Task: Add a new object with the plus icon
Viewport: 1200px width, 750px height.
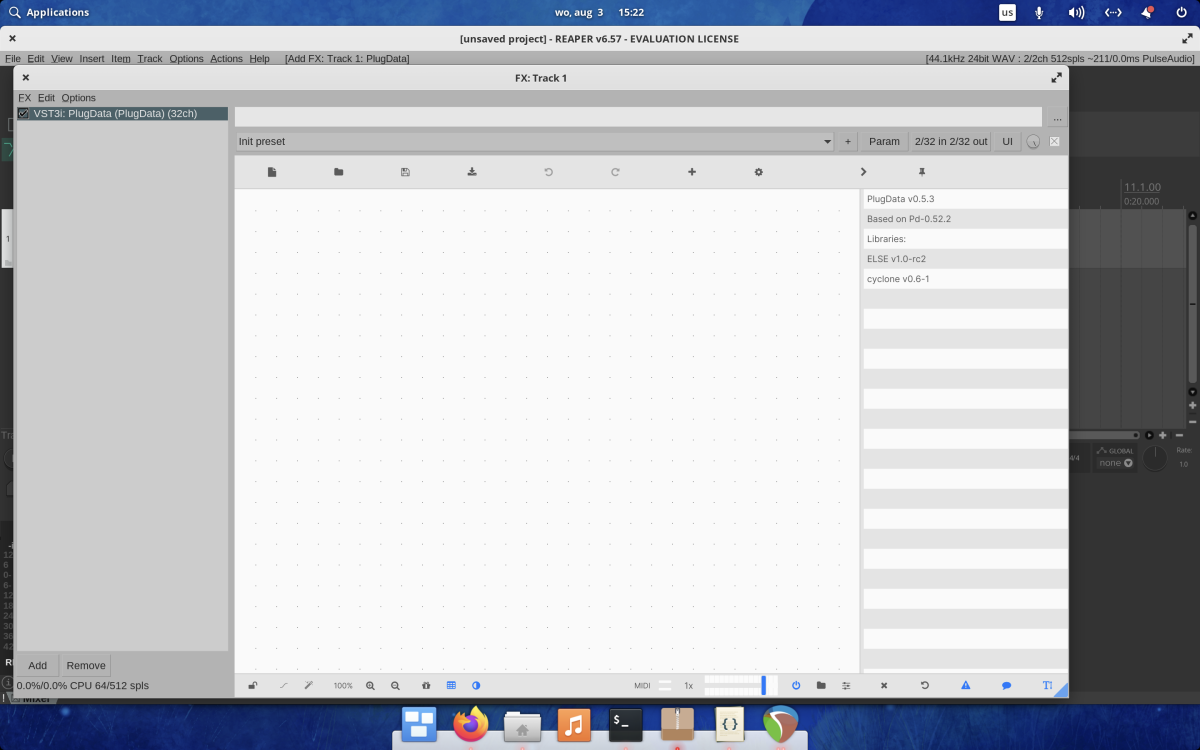Action: pyautogui.click(x=692, y=172)
